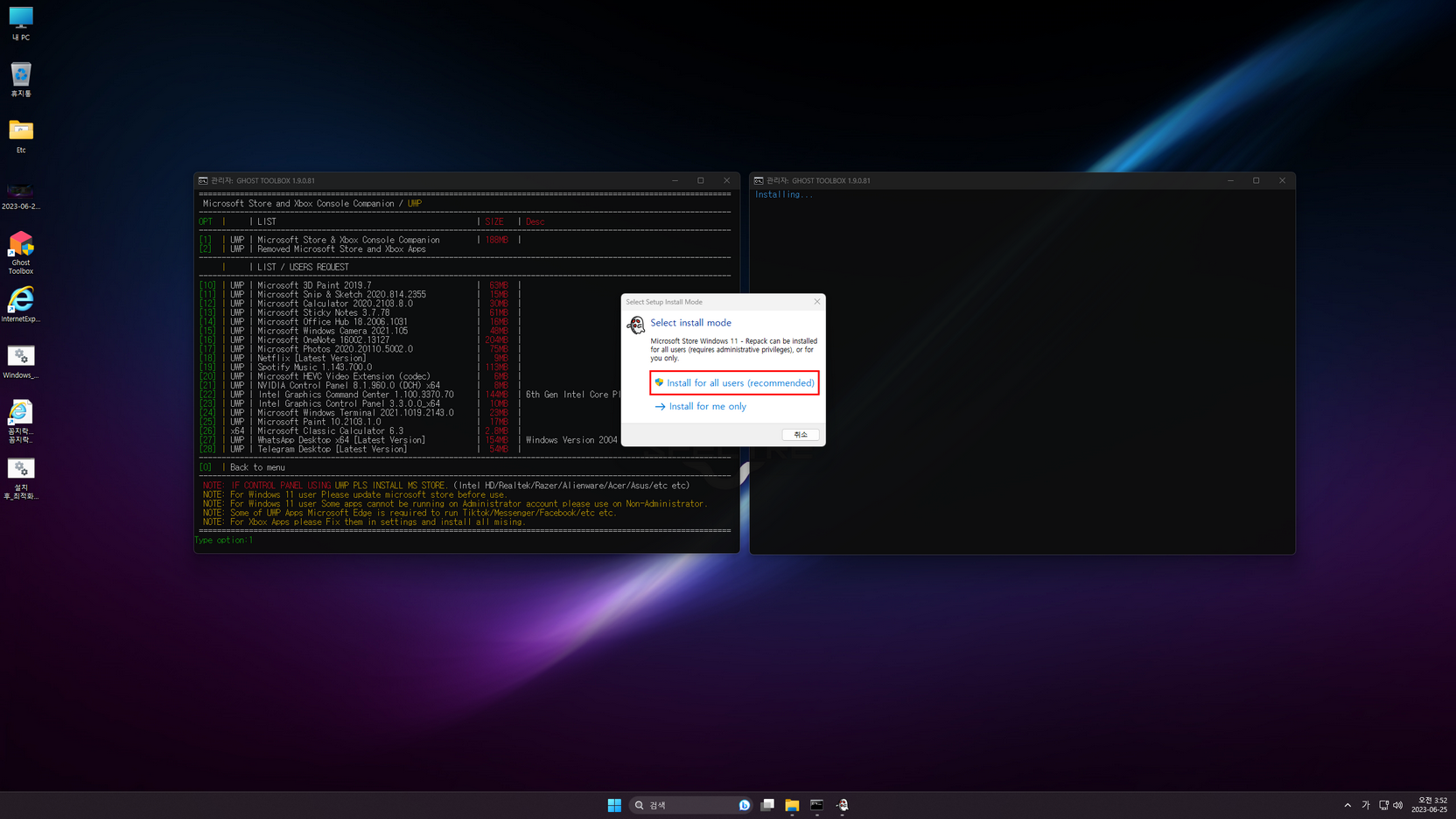Open Internet Explorer desktop shortcut

(x=21, y=304)
